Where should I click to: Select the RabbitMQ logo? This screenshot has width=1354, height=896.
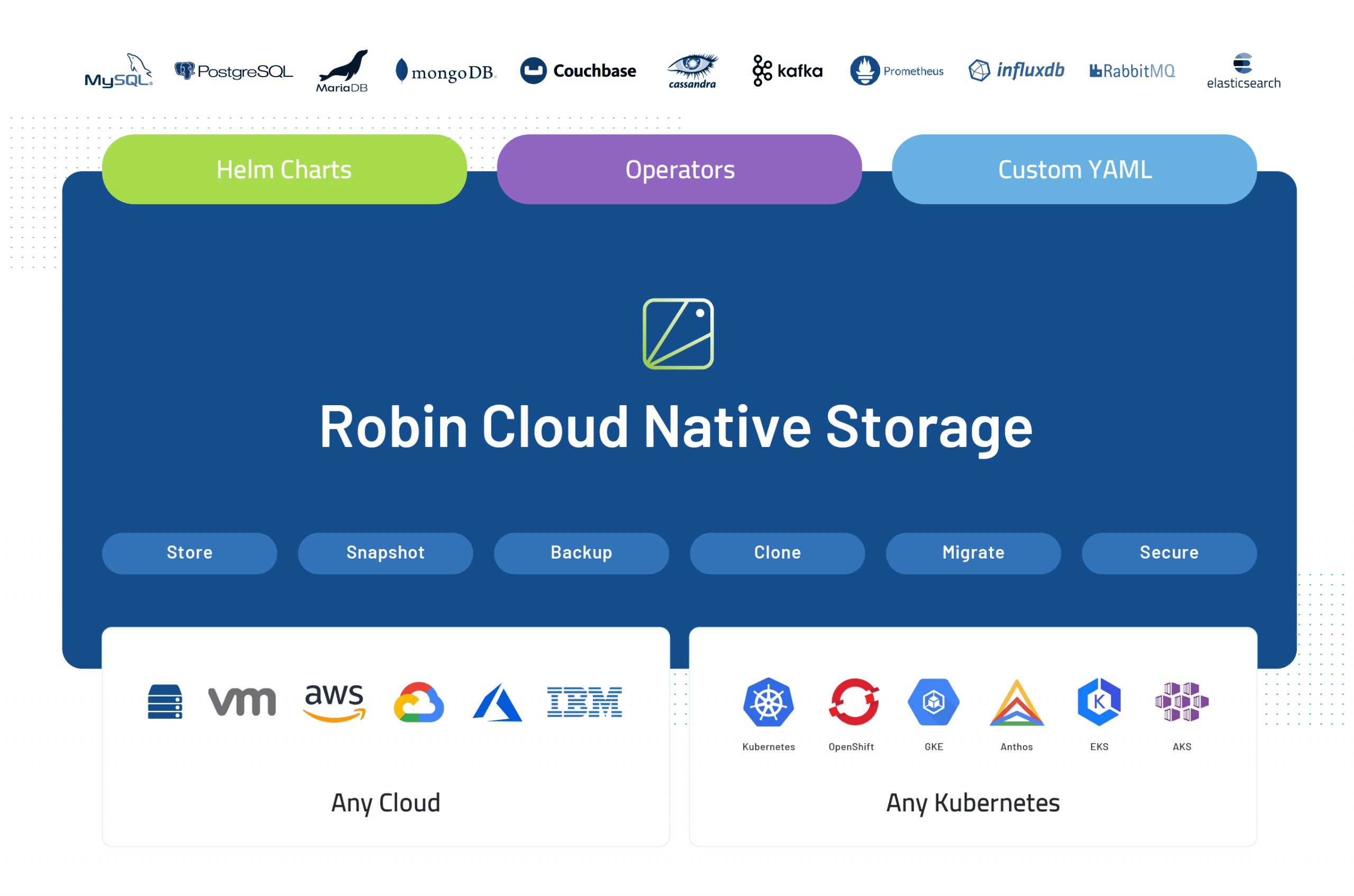coord(1132,71)
